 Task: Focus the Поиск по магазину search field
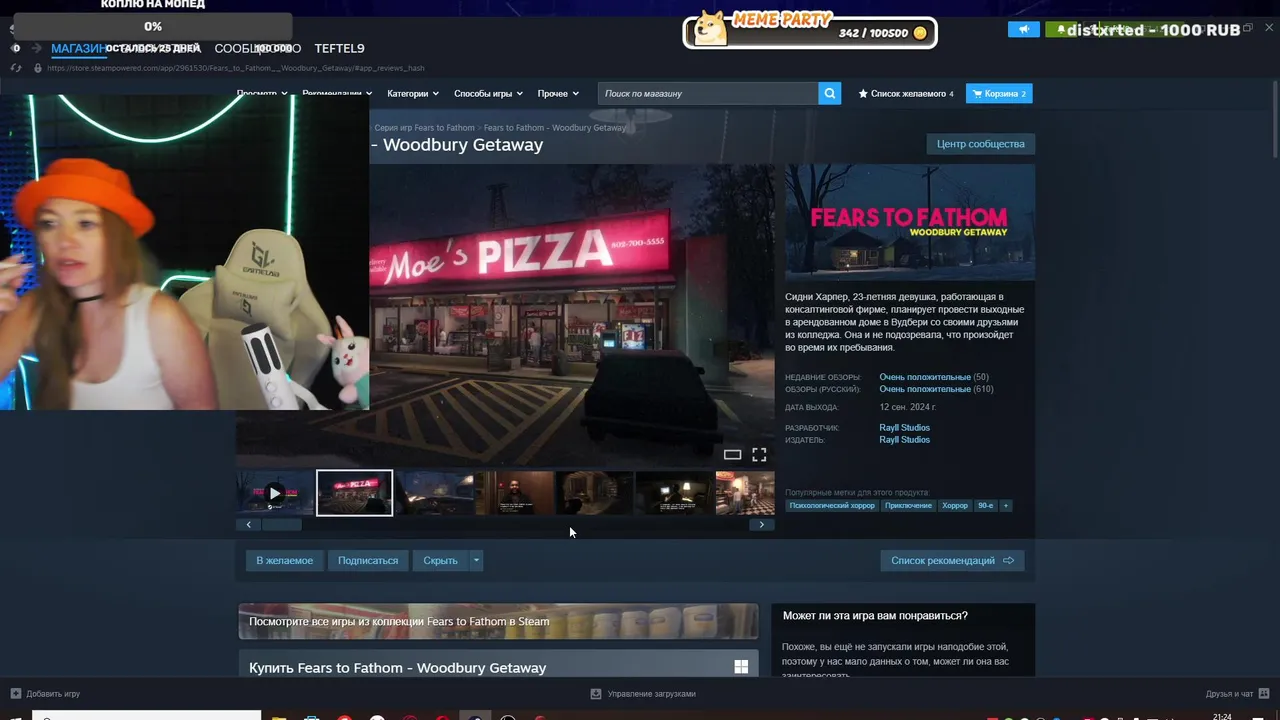pos(708,93)
